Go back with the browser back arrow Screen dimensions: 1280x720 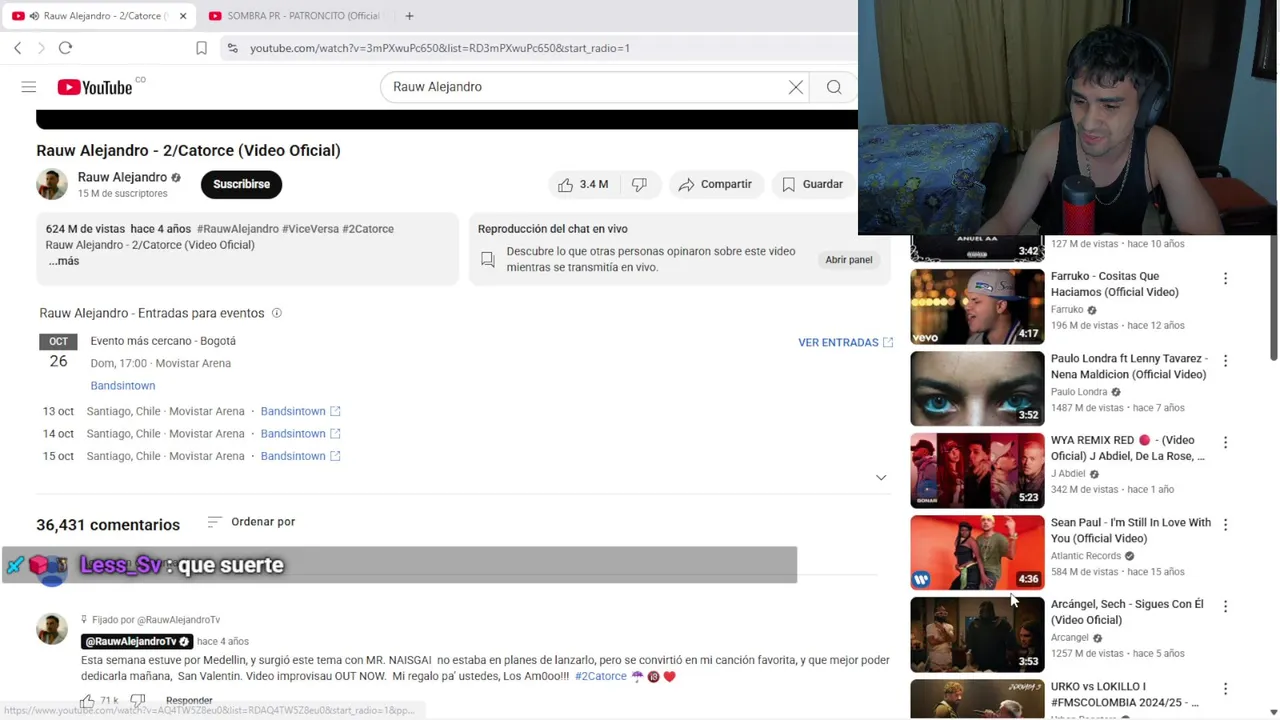pyautogui.click(x=17, y=48)
